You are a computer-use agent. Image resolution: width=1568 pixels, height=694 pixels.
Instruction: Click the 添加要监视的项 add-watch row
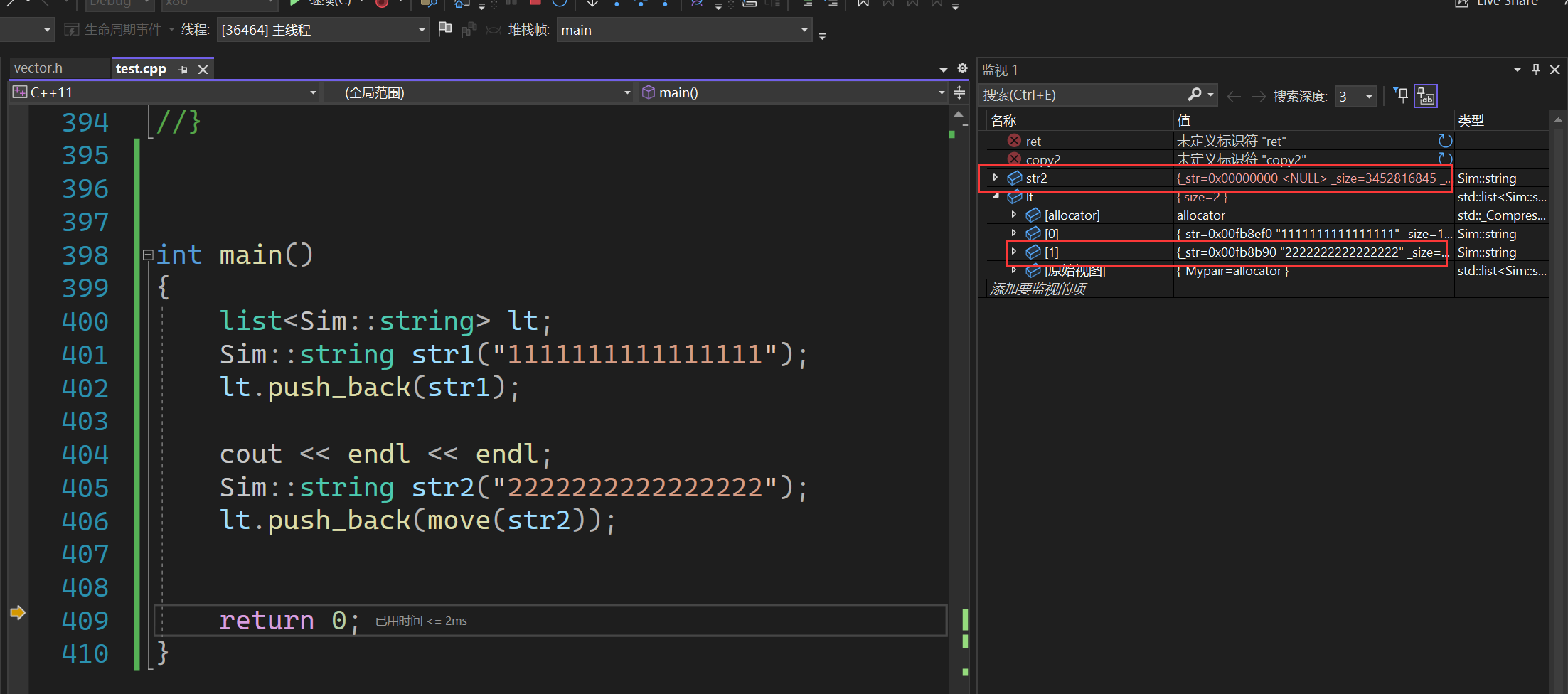tap(1038, 289)
